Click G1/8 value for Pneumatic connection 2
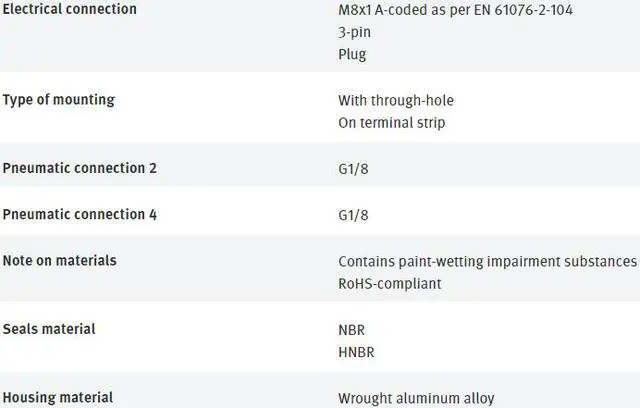The image size is (640, 408). coord(353,169)
